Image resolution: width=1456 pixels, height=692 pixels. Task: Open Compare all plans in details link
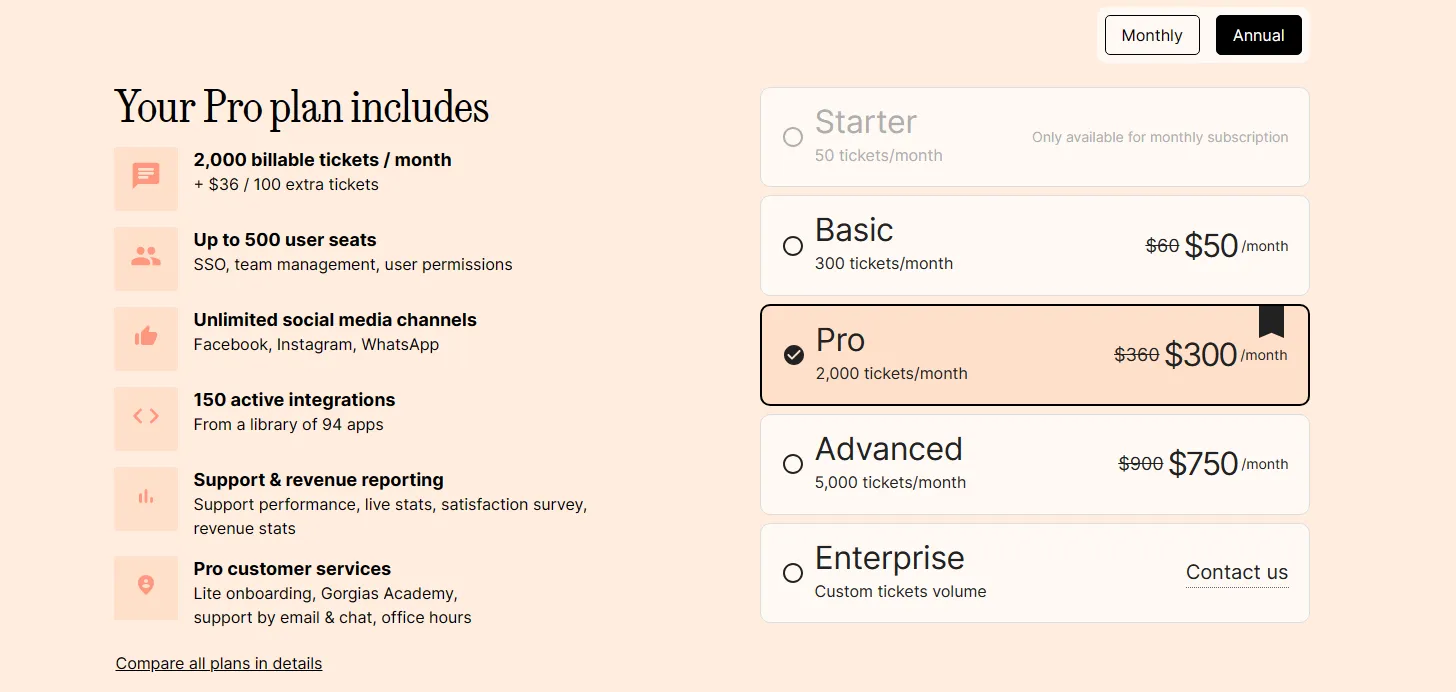(x=219, y=664)
